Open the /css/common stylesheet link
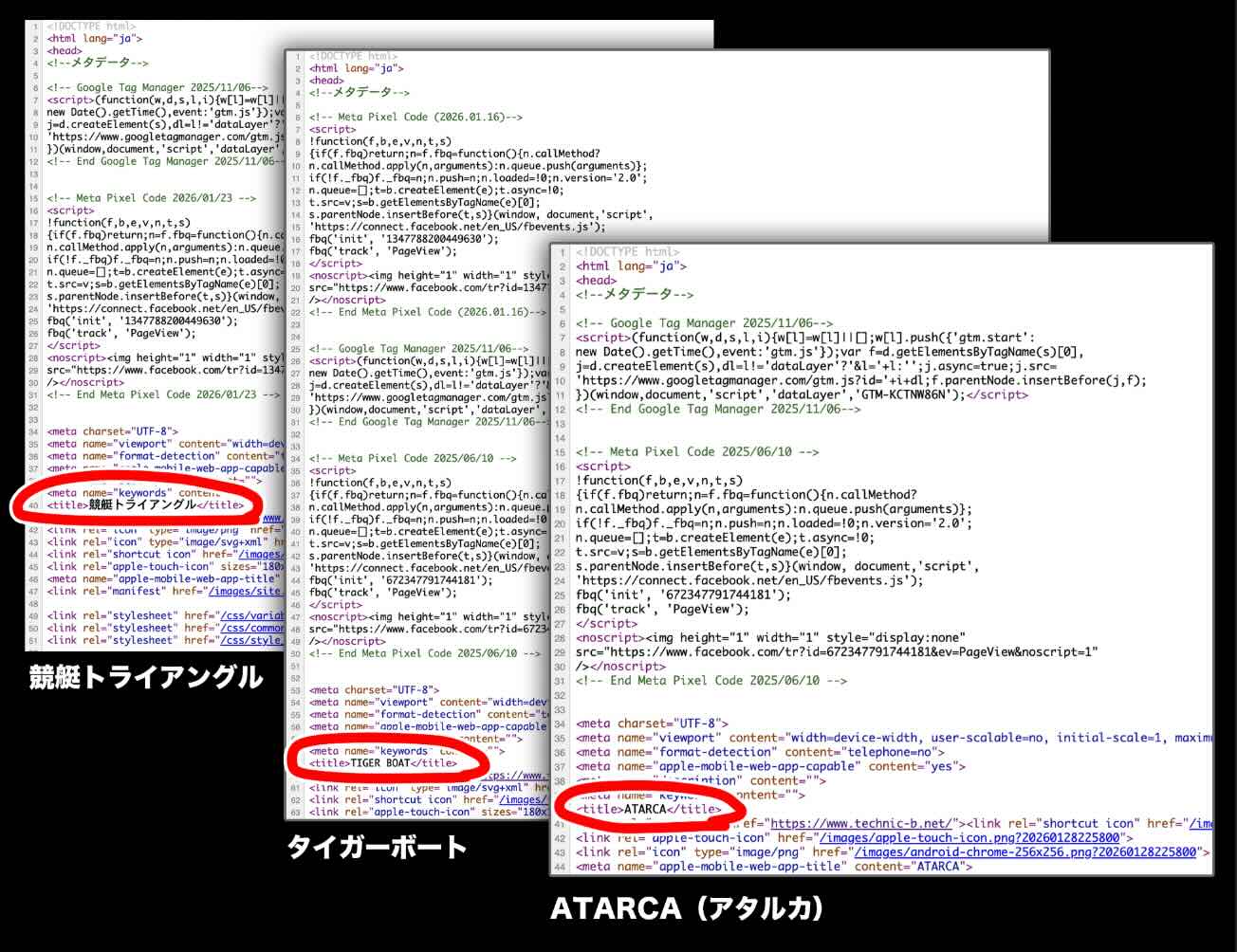 (250, 628)
